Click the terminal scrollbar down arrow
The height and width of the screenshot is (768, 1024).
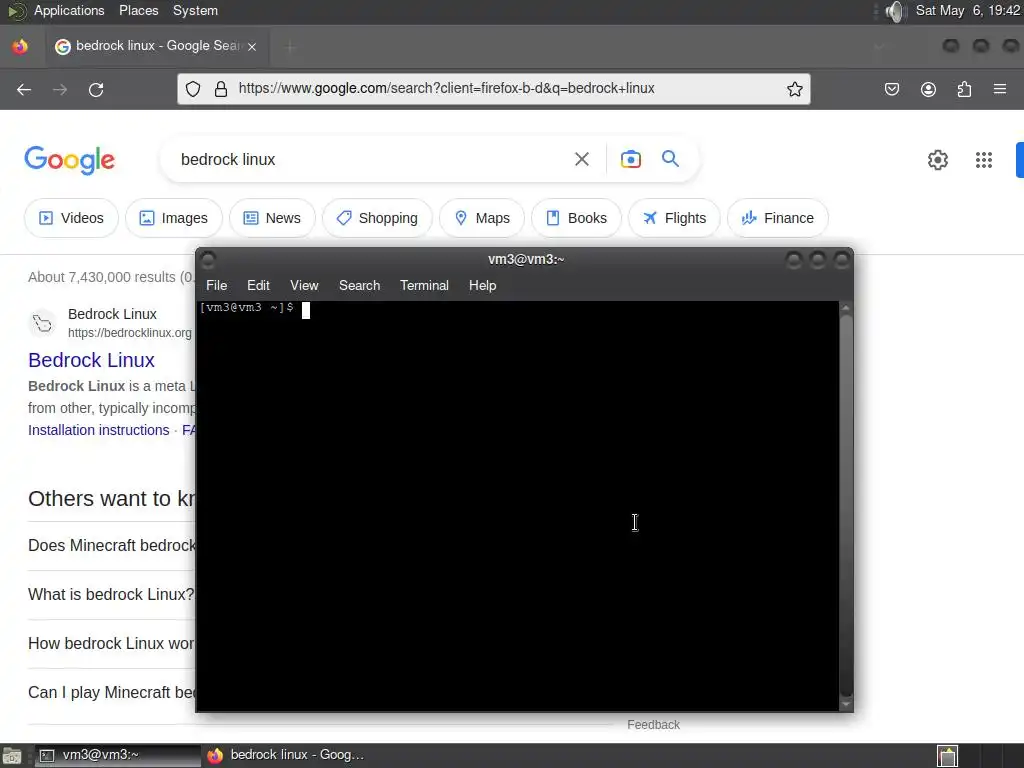[x=846, y=704]
